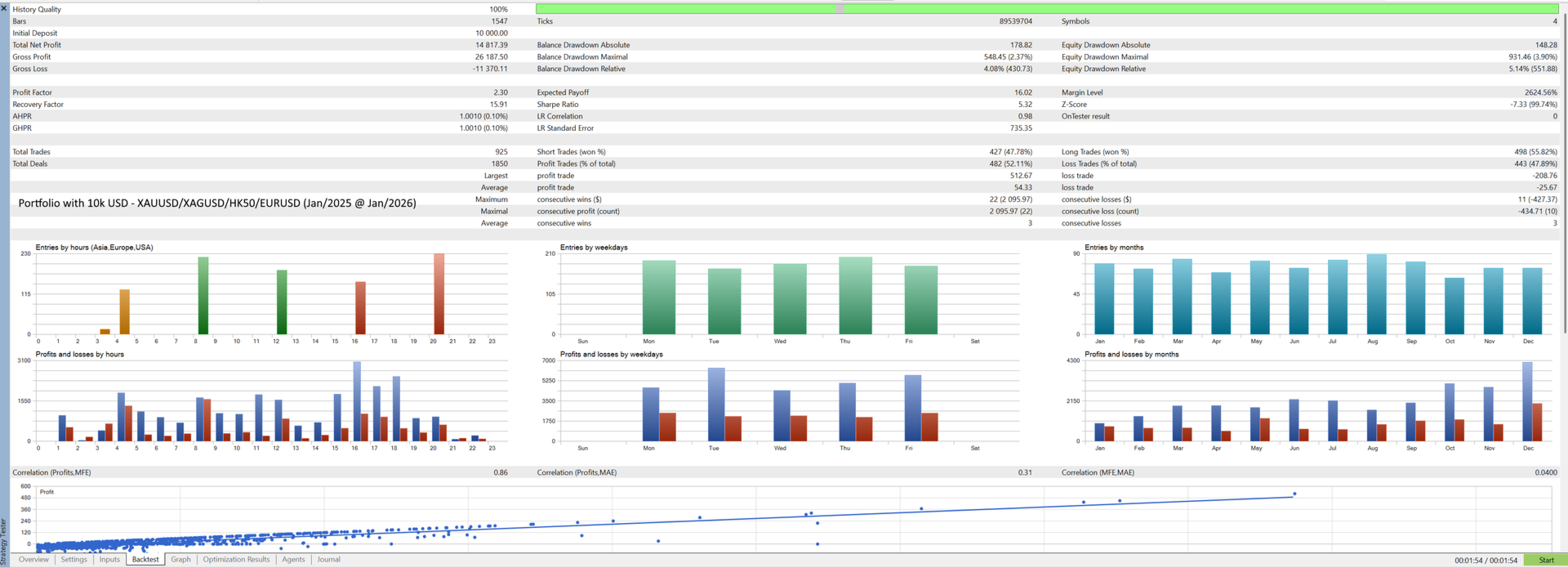Screen dimensions: 1568x568
Task: Click the Dec profit bar in monthly profits chart
Action: point(1527,401)
